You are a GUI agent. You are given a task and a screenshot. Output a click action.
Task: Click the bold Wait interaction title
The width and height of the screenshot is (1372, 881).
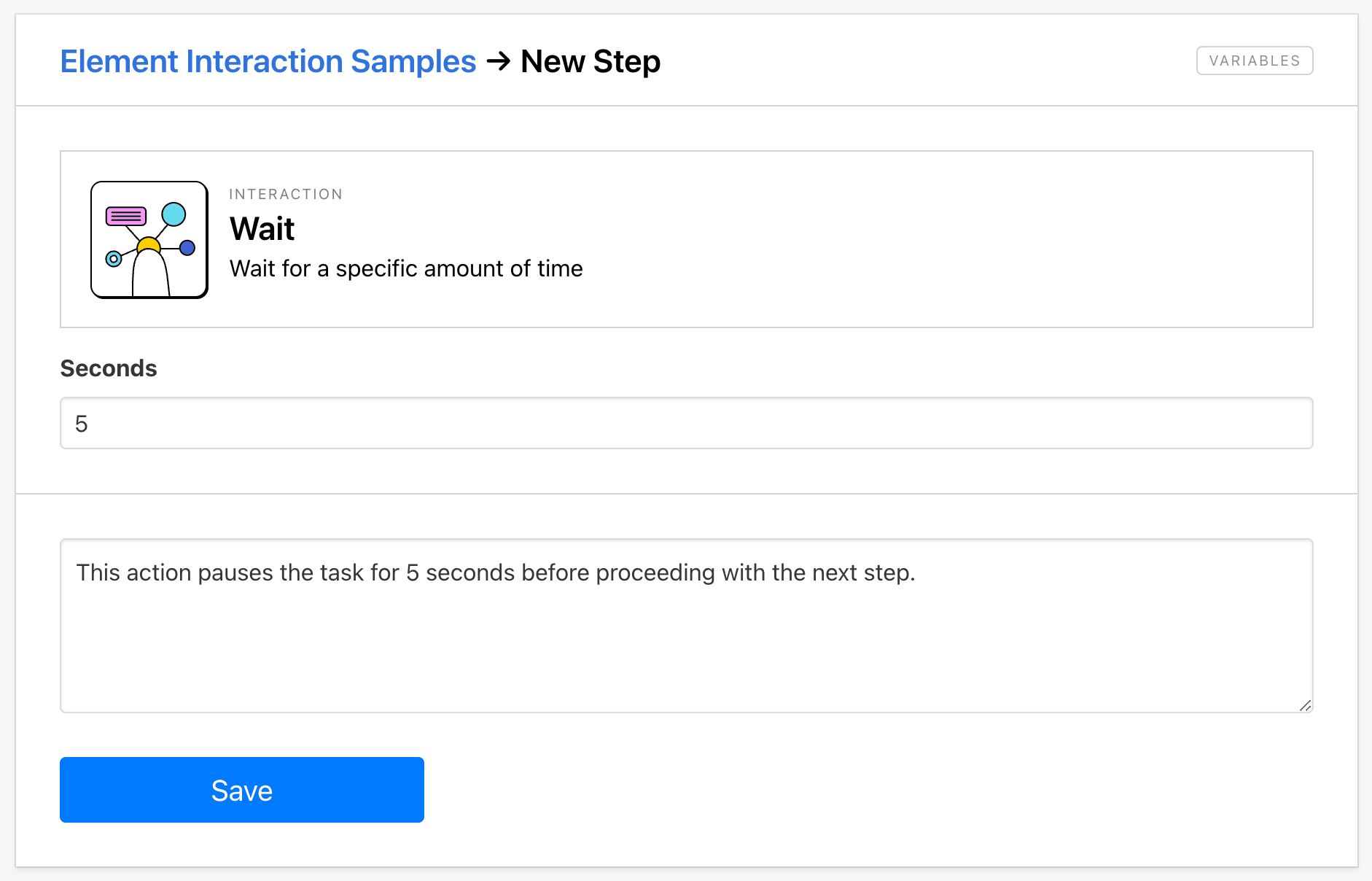point(262,229)
